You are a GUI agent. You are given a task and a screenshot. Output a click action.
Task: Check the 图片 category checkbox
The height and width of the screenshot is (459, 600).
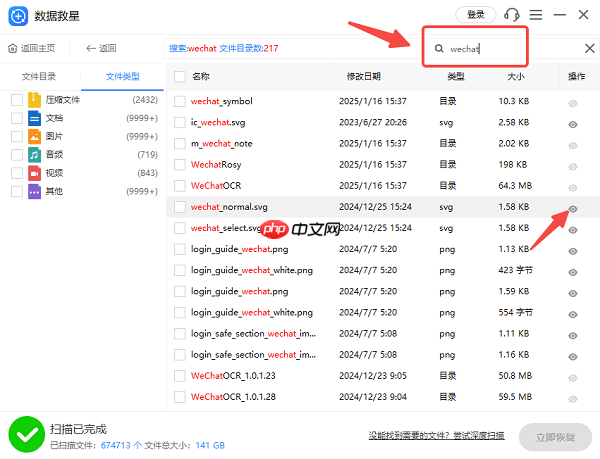(17, 137)
